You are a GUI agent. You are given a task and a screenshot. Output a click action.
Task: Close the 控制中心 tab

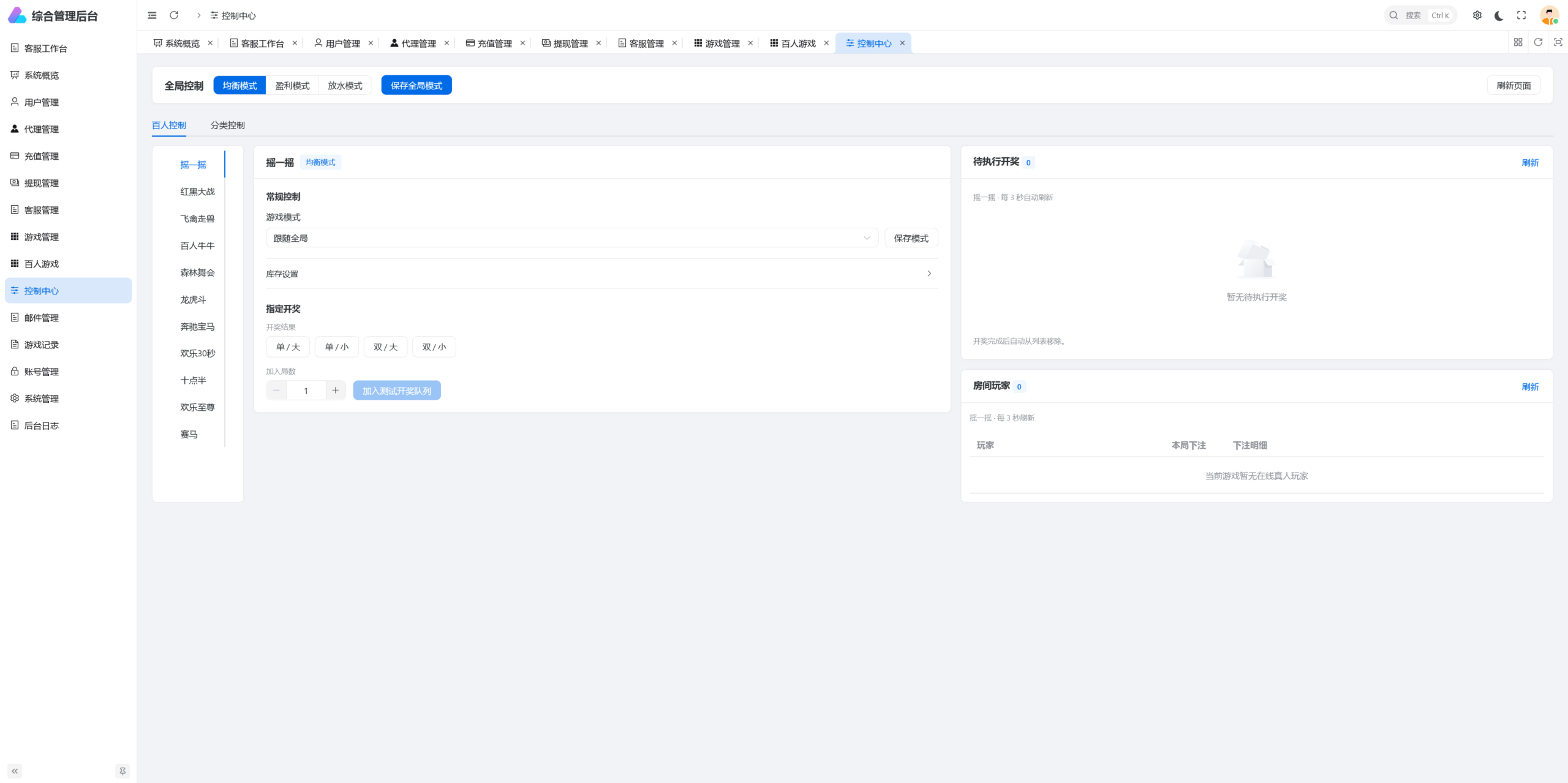coord(902,43)
